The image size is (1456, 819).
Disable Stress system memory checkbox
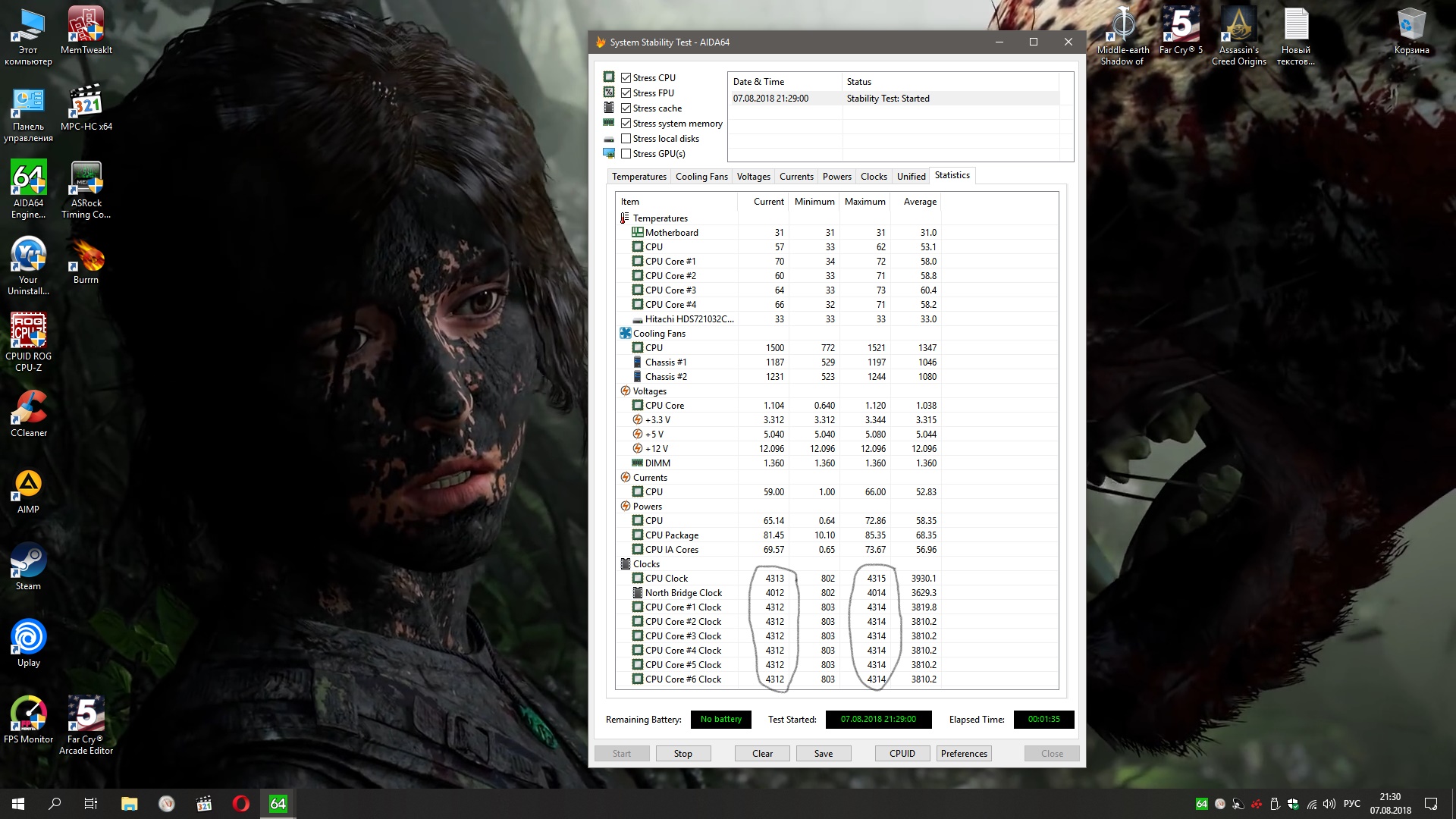(x=626, y=124)
